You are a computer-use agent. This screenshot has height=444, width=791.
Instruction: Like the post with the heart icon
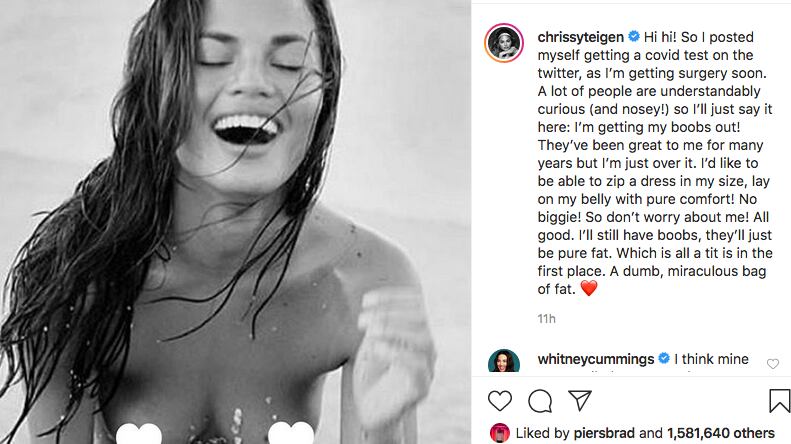coord(500,401)
